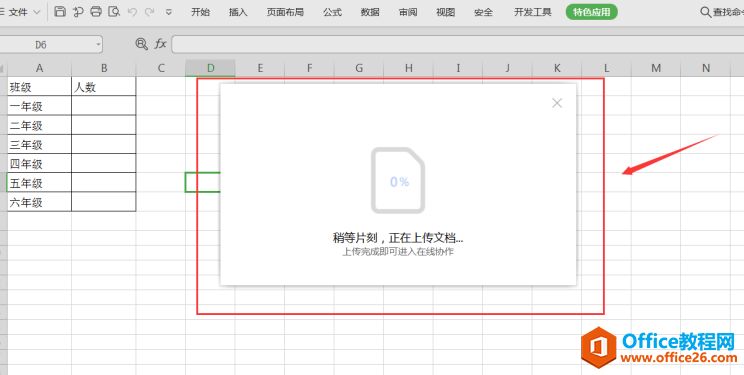The width and height of the screenshot is (744, 375).
Task: Click the icon between Save and Print
Action: (x=78, y=12)
